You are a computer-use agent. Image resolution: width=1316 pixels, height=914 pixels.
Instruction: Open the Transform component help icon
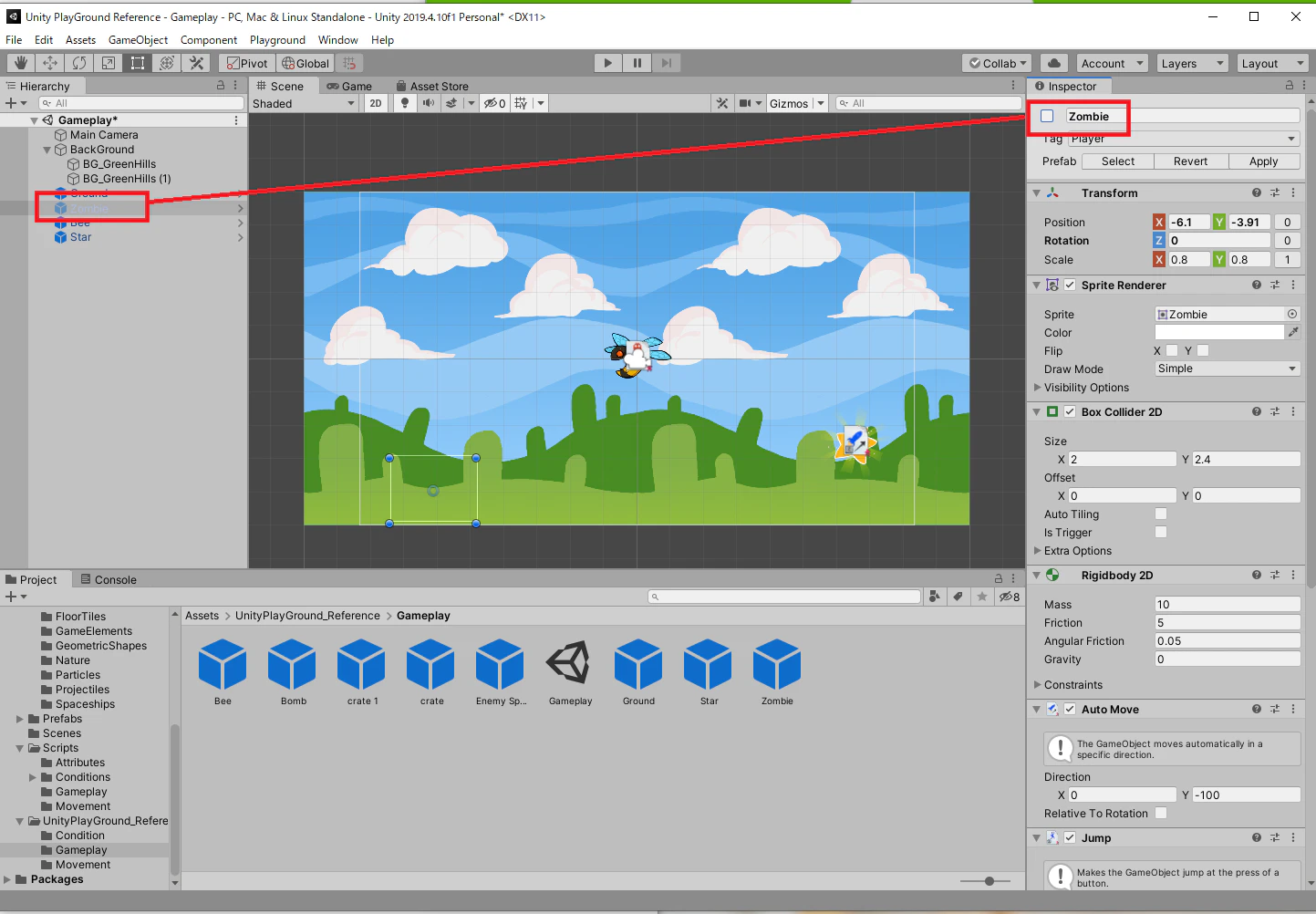pos(1257,193)
